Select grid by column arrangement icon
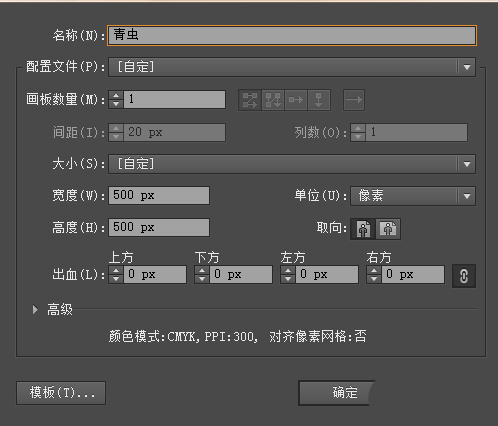The width and height of the screenshot is (498, 426). point(273,100)
